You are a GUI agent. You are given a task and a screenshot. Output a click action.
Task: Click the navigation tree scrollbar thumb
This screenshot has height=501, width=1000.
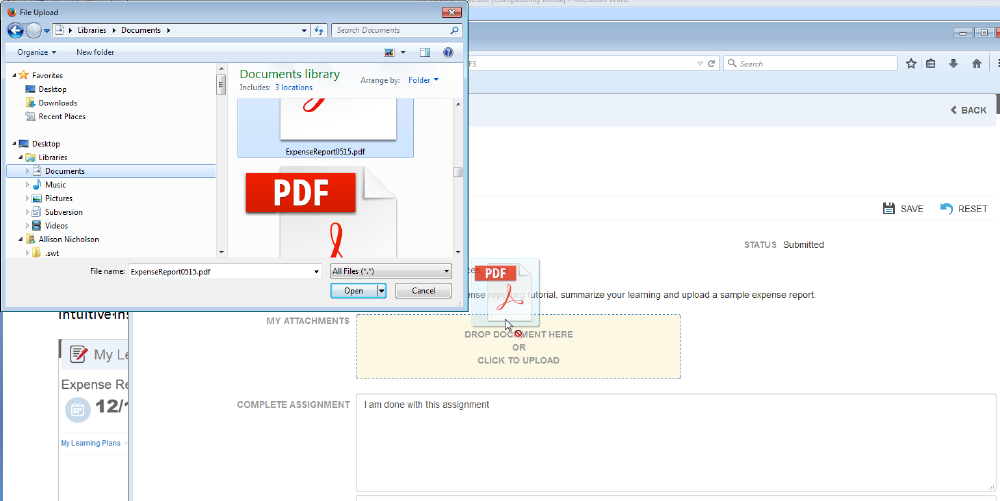tap(221, 84)
